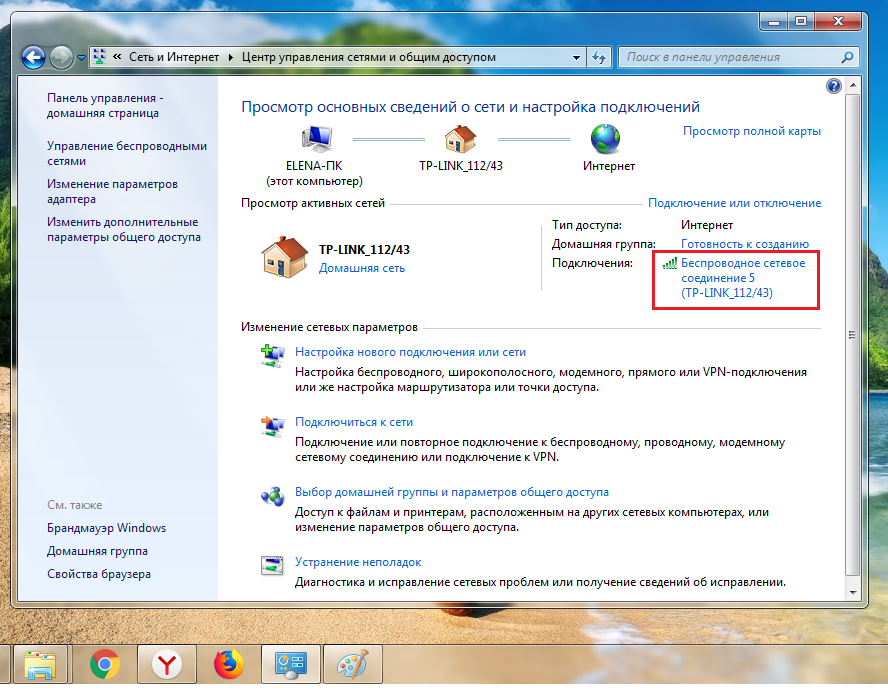Open 'Управление беспроводными сетями' in sidebar
Viewport: 888px width, 694px height.
click(126, 153)
